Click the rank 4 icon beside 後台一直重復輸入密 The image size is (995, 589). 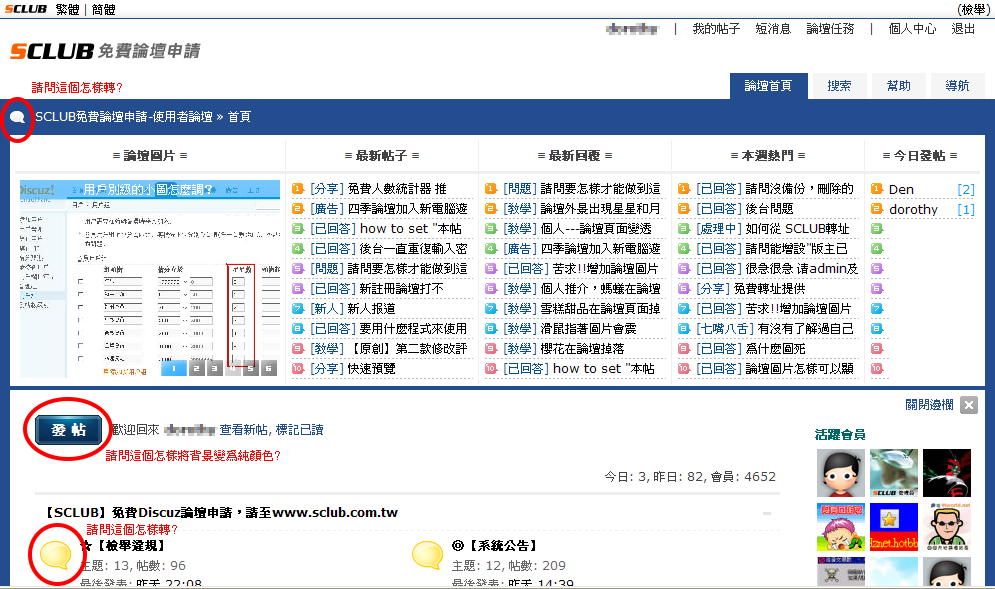coord(298,249)
